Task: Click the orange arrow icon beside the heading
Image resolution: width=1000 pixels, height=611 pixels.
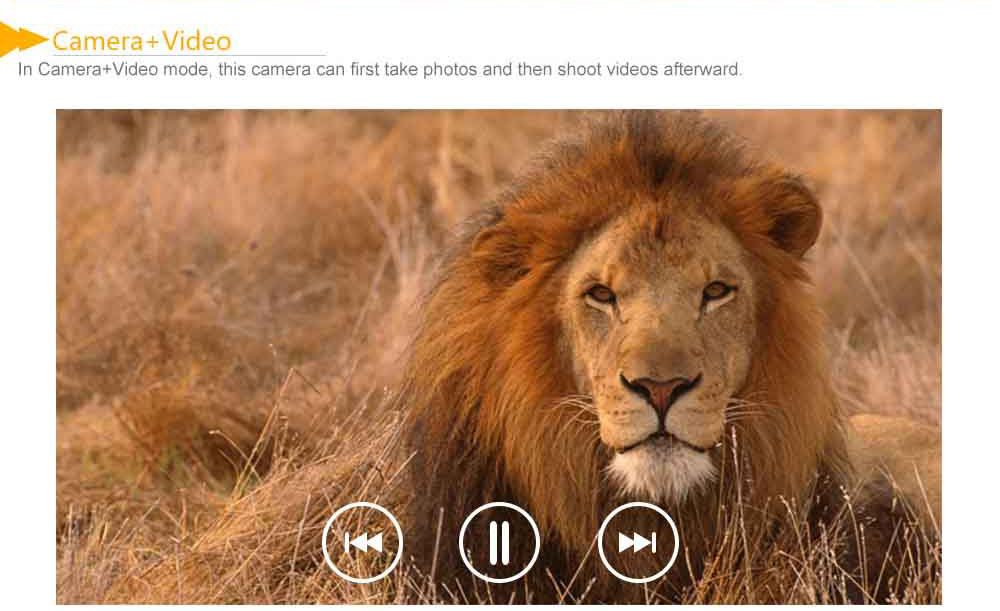Action: tap(23, 40)
